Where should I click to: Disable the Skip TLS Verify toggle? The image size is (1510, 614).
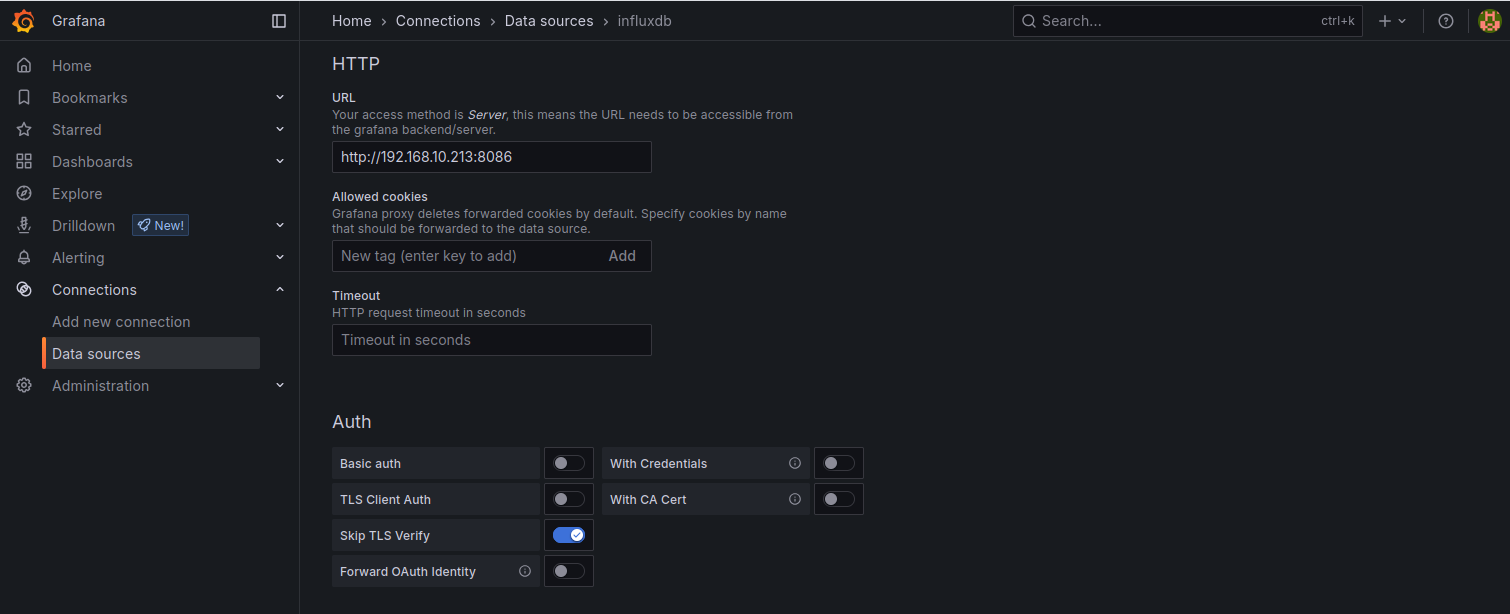coord(569,535)
